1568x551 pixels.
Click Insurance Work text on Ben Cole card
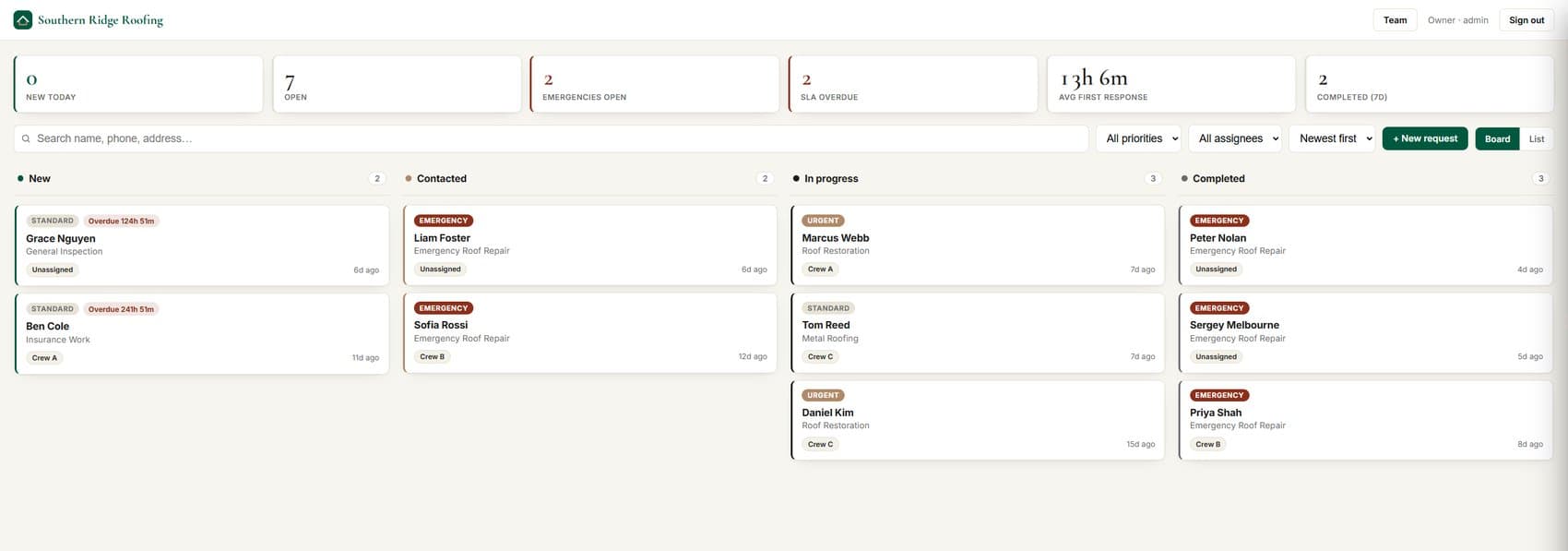click(x=58, y=340)
